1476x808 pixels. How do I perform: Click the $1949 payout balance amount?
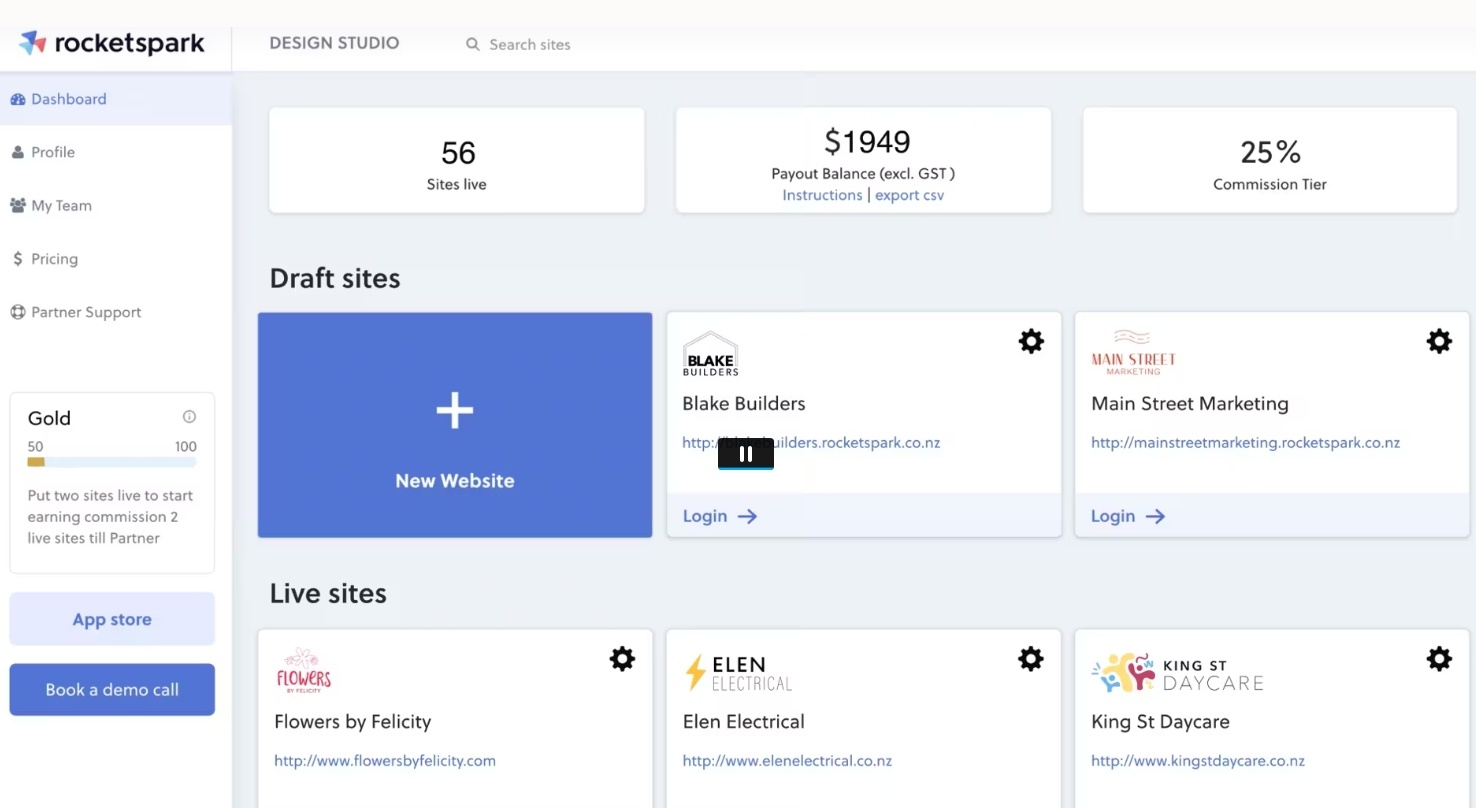[867, 141]
